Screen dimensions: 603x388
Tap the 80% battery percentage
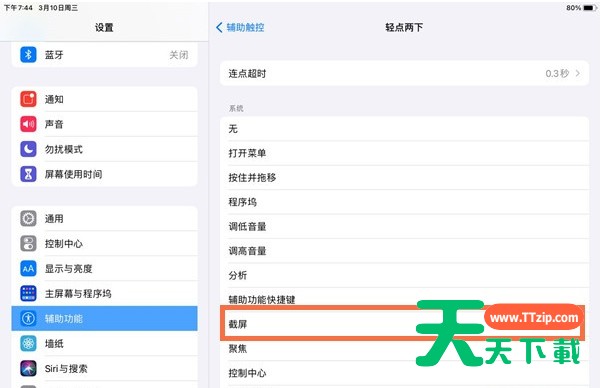[573, 8]
